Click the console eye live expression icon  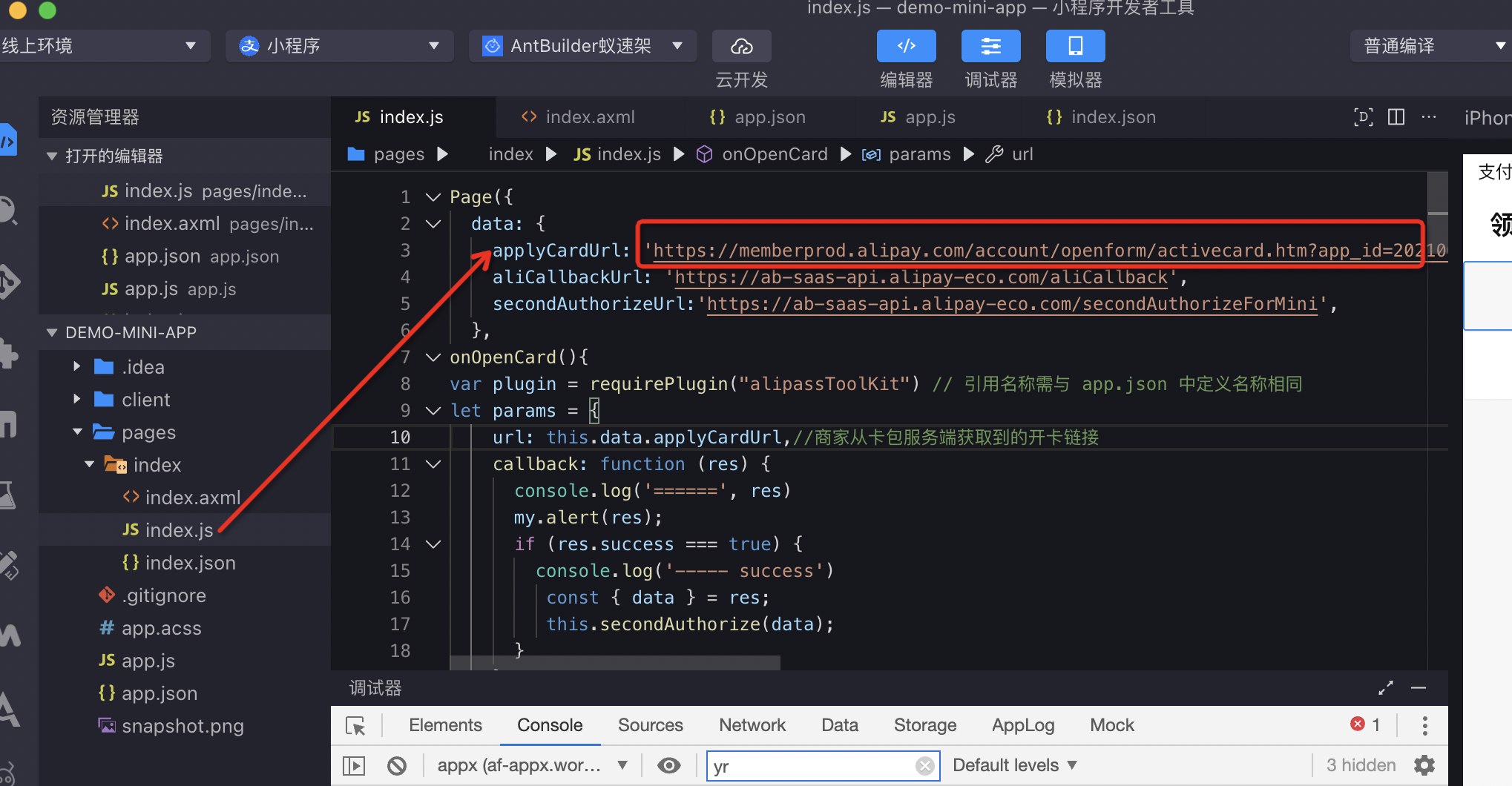coord(669,765)
